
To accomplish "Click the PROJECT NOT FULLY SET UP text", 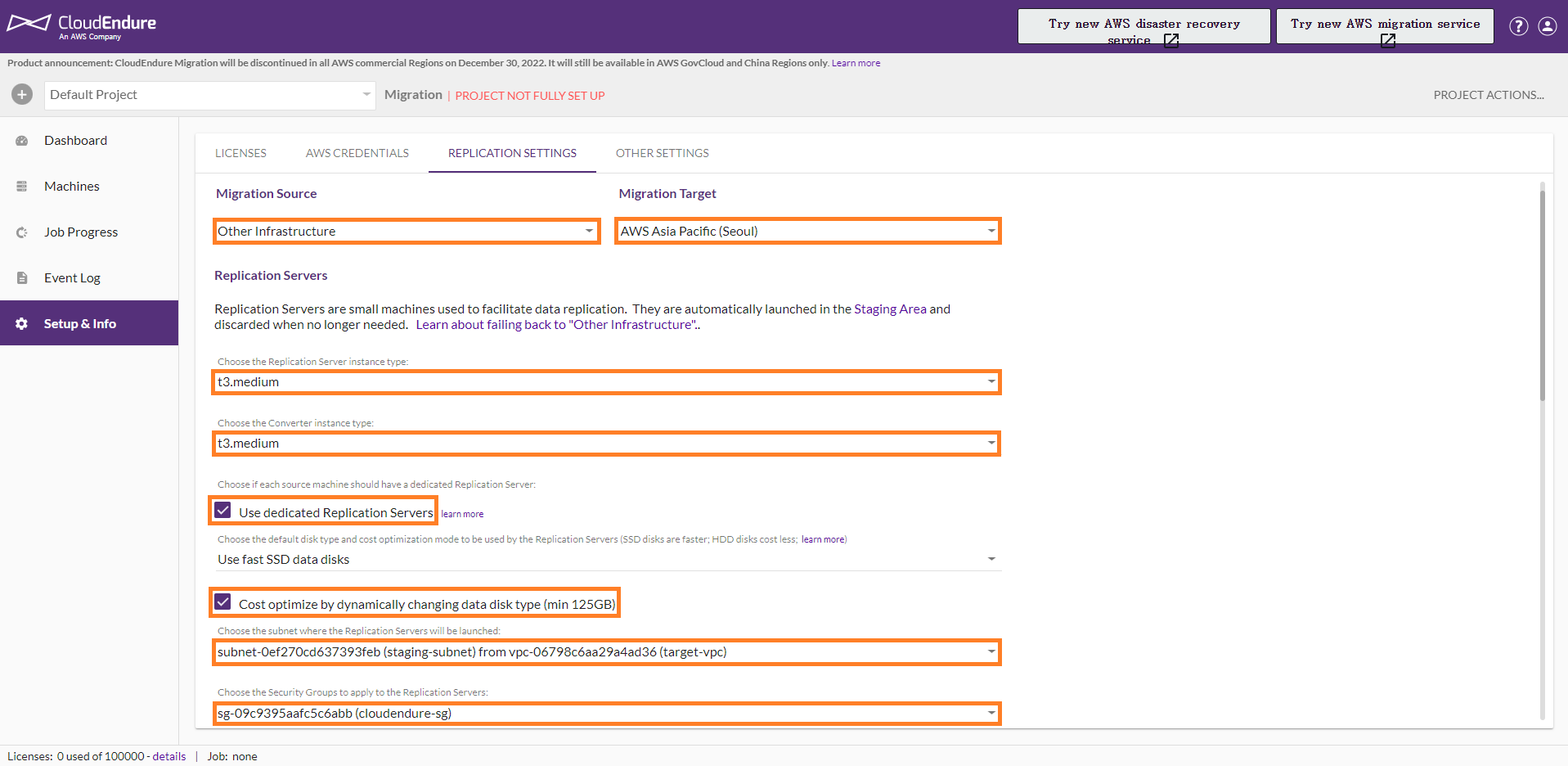I will click(x=530, y=96).
